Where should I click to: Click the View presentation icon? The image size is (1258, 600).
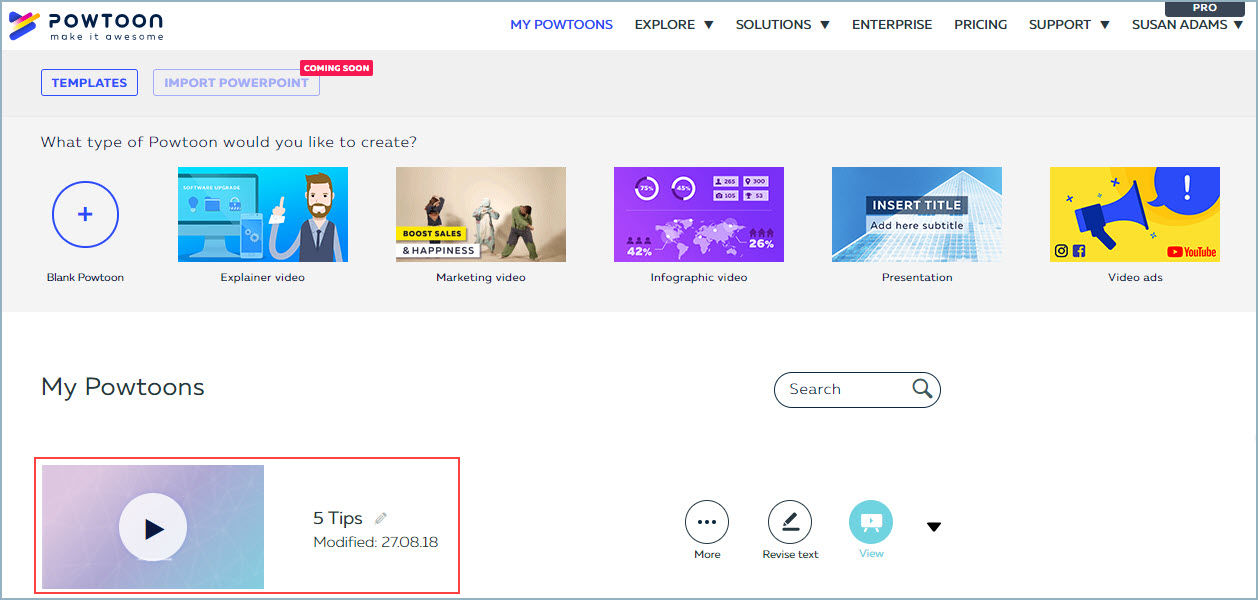tap(871, 522)
